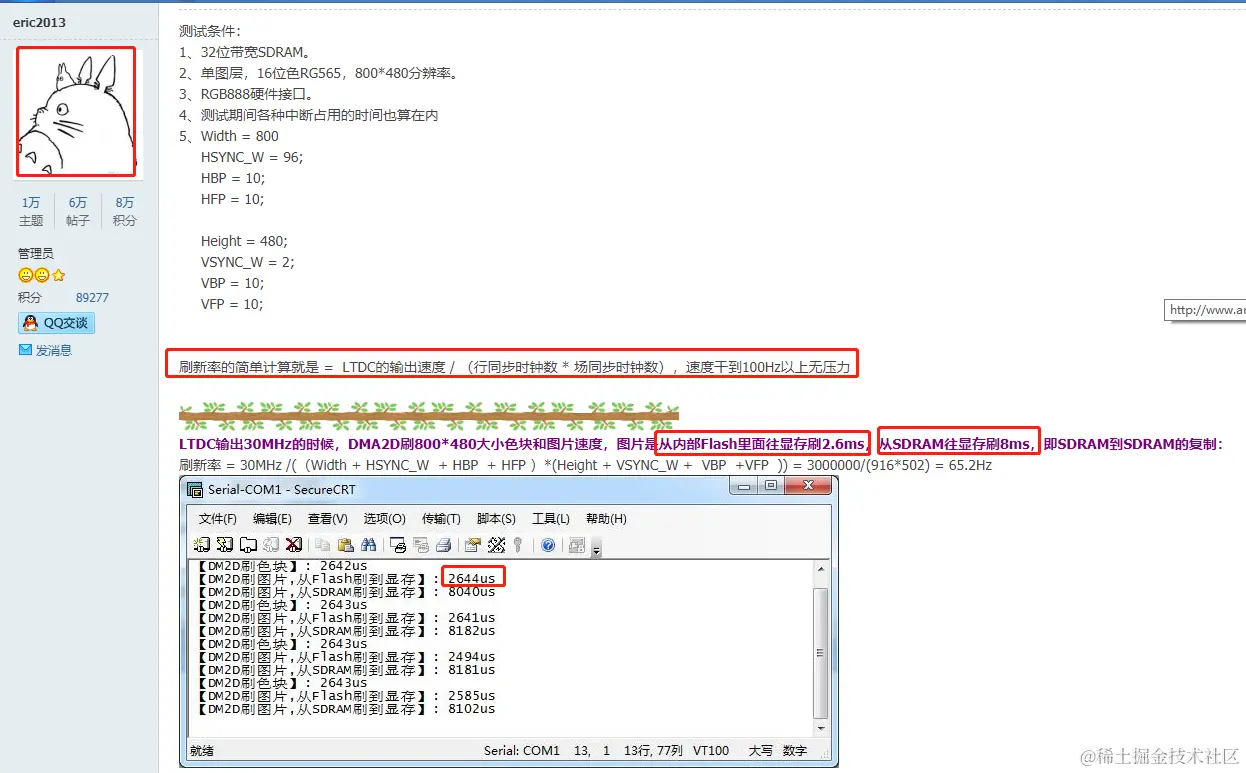The image size is (1246, 773).
Task: Click terminal value '8040us'
Action: [472, 592]
